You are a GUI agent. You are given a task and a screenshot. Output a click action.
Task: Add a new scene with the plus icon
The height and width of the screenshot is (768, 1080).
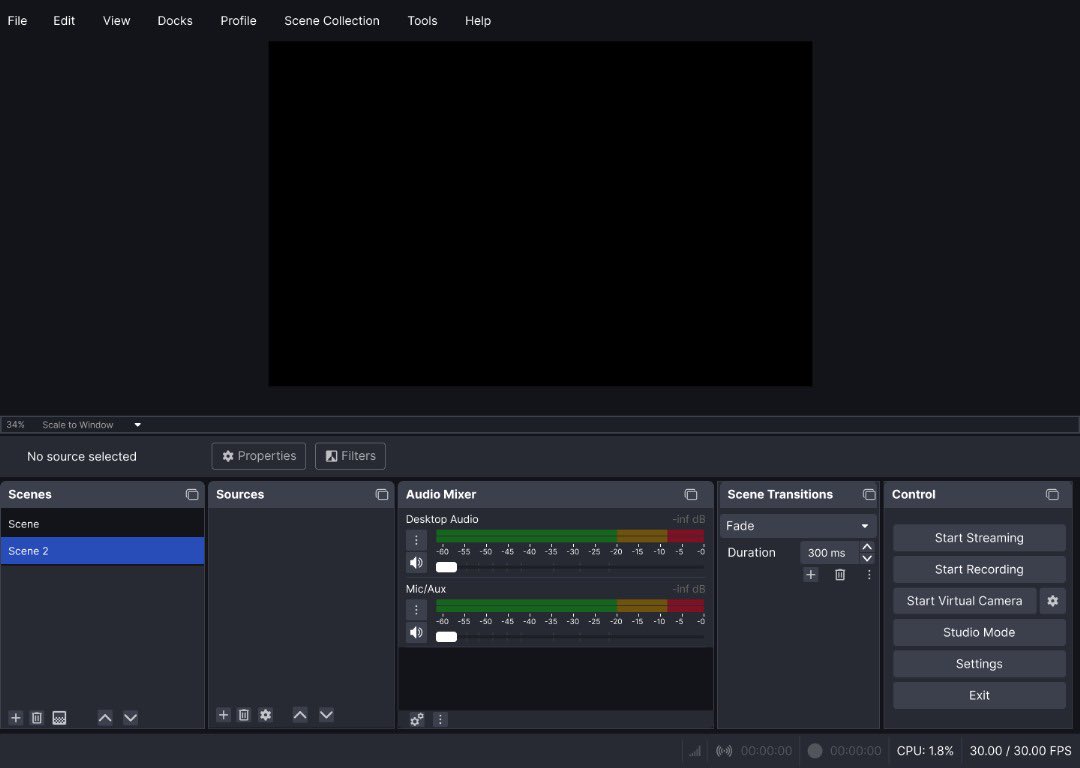point(16,718)
